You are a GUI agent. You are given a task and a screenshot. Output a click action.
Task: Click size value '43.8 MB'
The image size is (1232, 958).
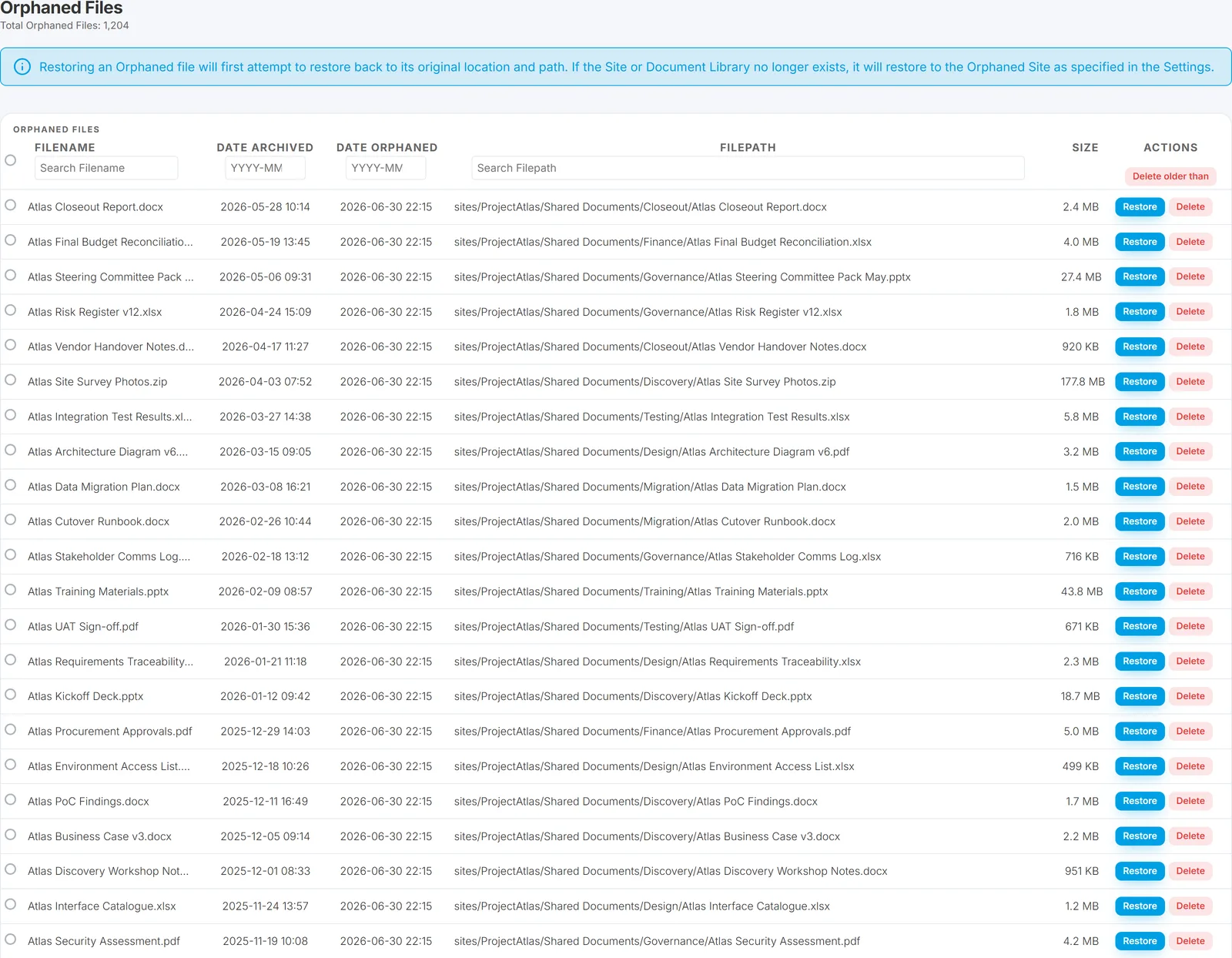1082,591
